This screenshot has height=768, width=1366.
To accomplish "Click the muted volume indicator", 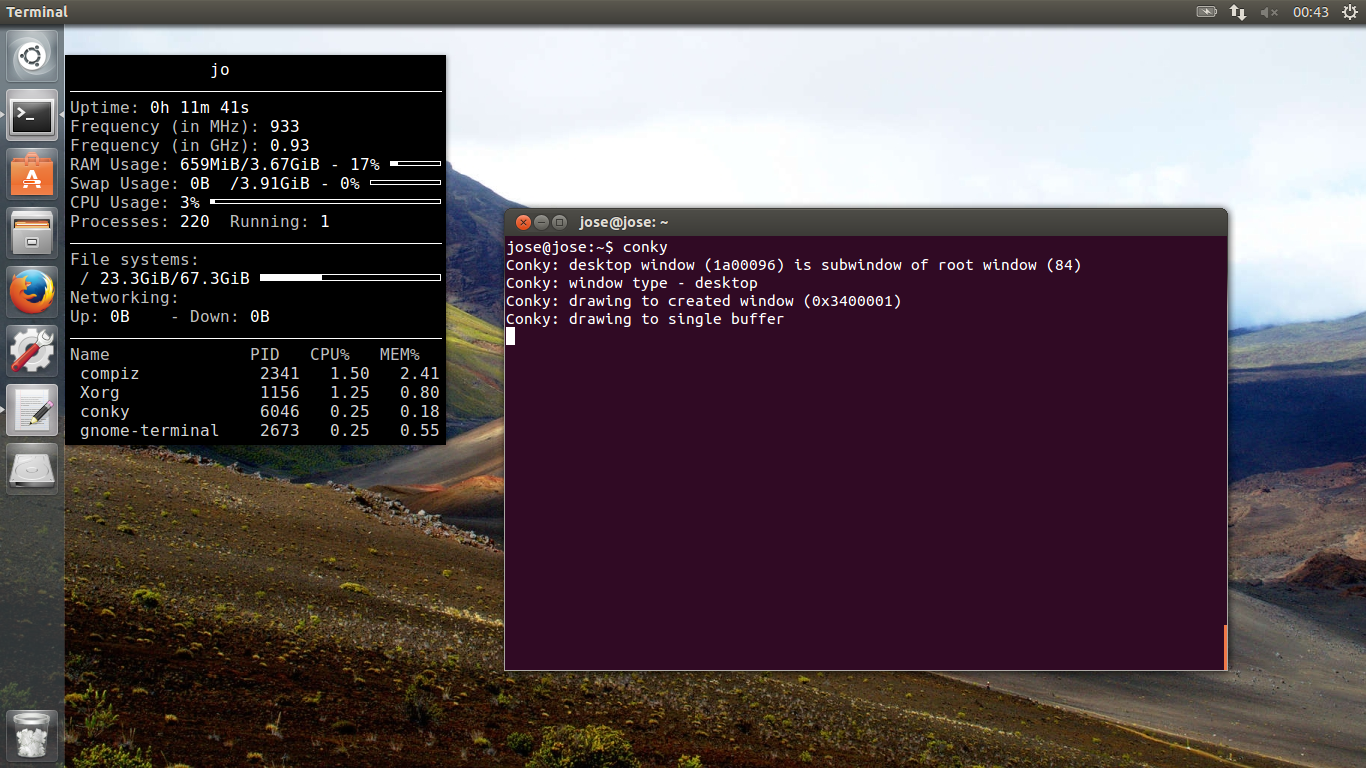I will point(1270,12).
